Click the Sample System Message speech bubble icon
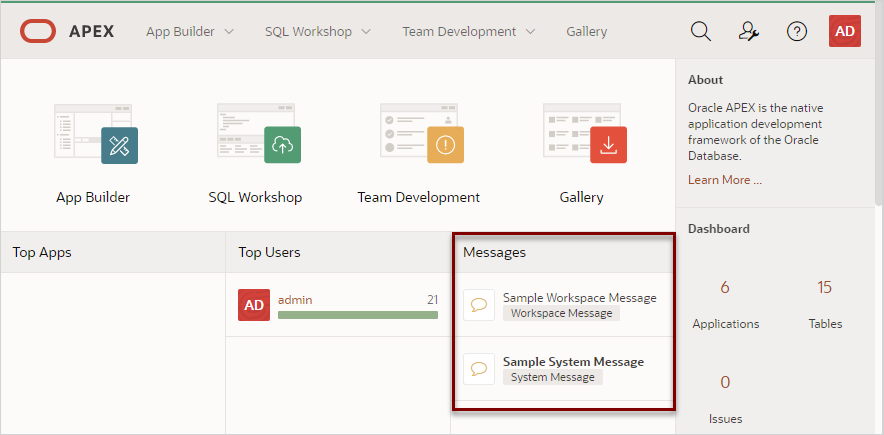The height and width of the screenshot is (435, 884). (479, 369)
